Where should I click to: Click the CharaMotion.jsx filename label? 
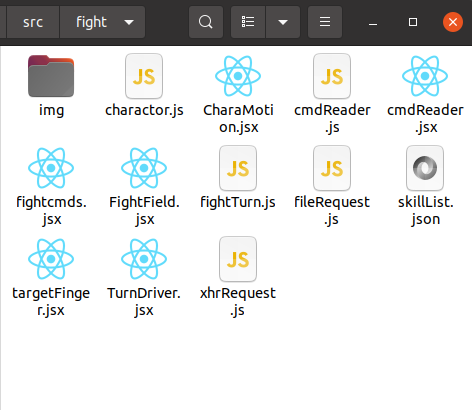(238, 119)
